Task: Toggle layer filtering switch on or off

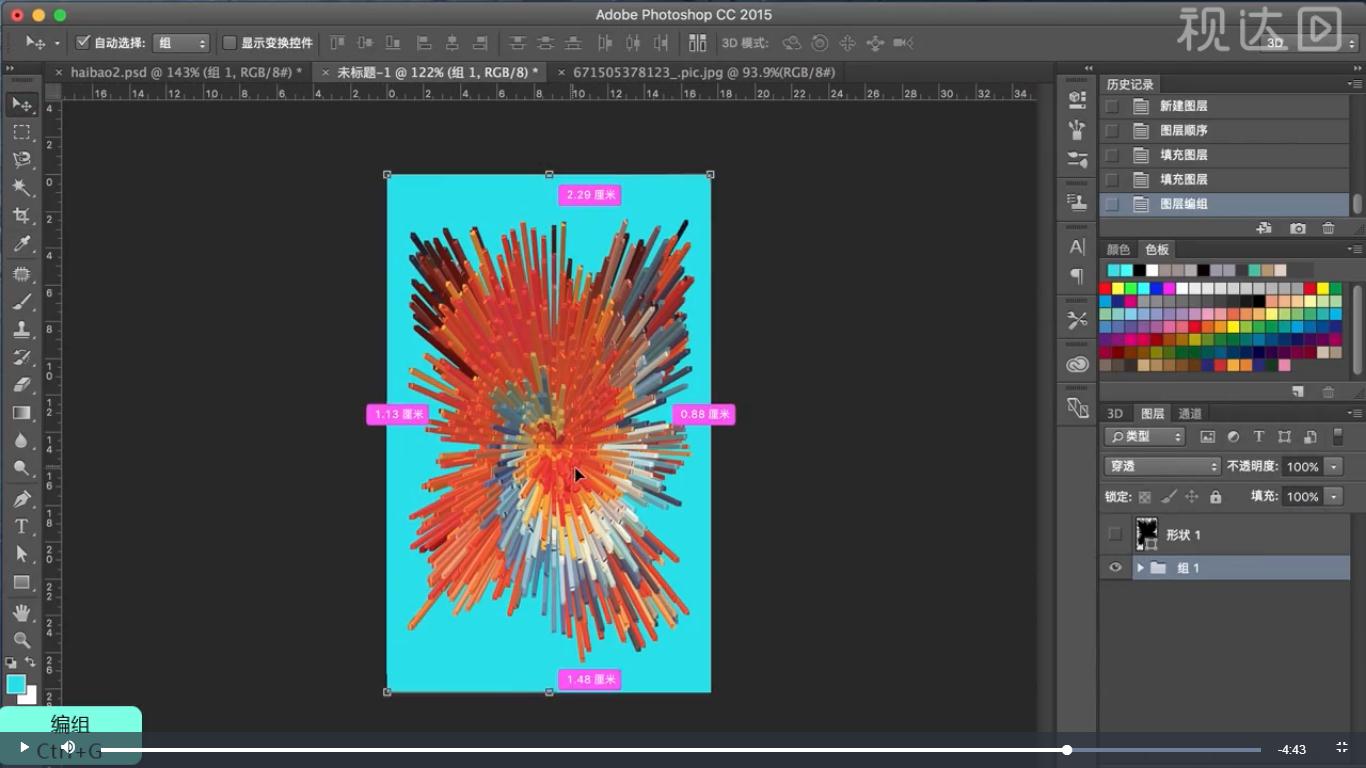Action: pos(1338,437)
